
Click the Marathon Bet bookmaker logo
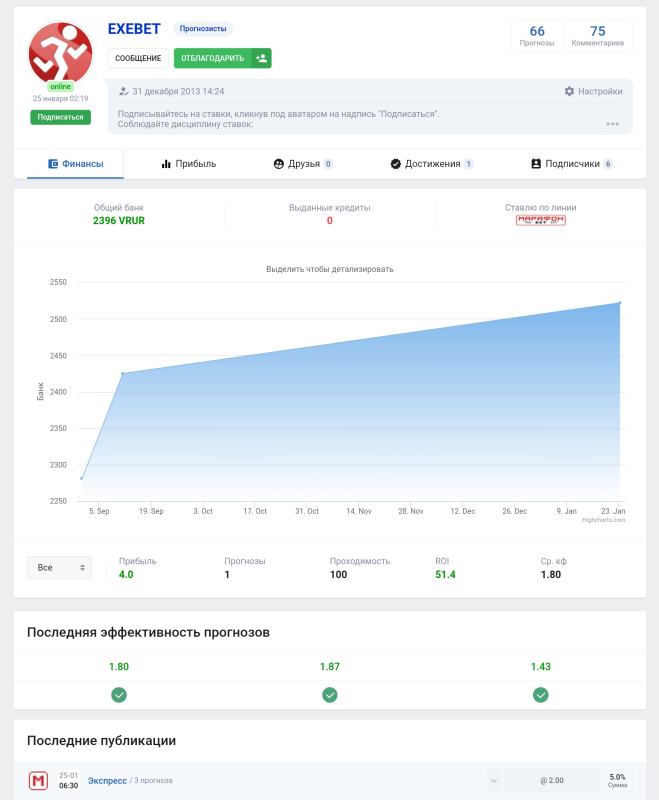[x=540, y=220]
